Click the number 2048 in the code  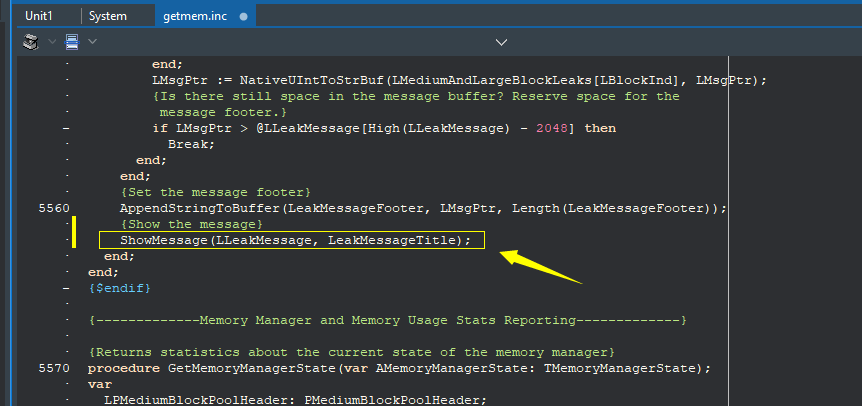(551, 129)
